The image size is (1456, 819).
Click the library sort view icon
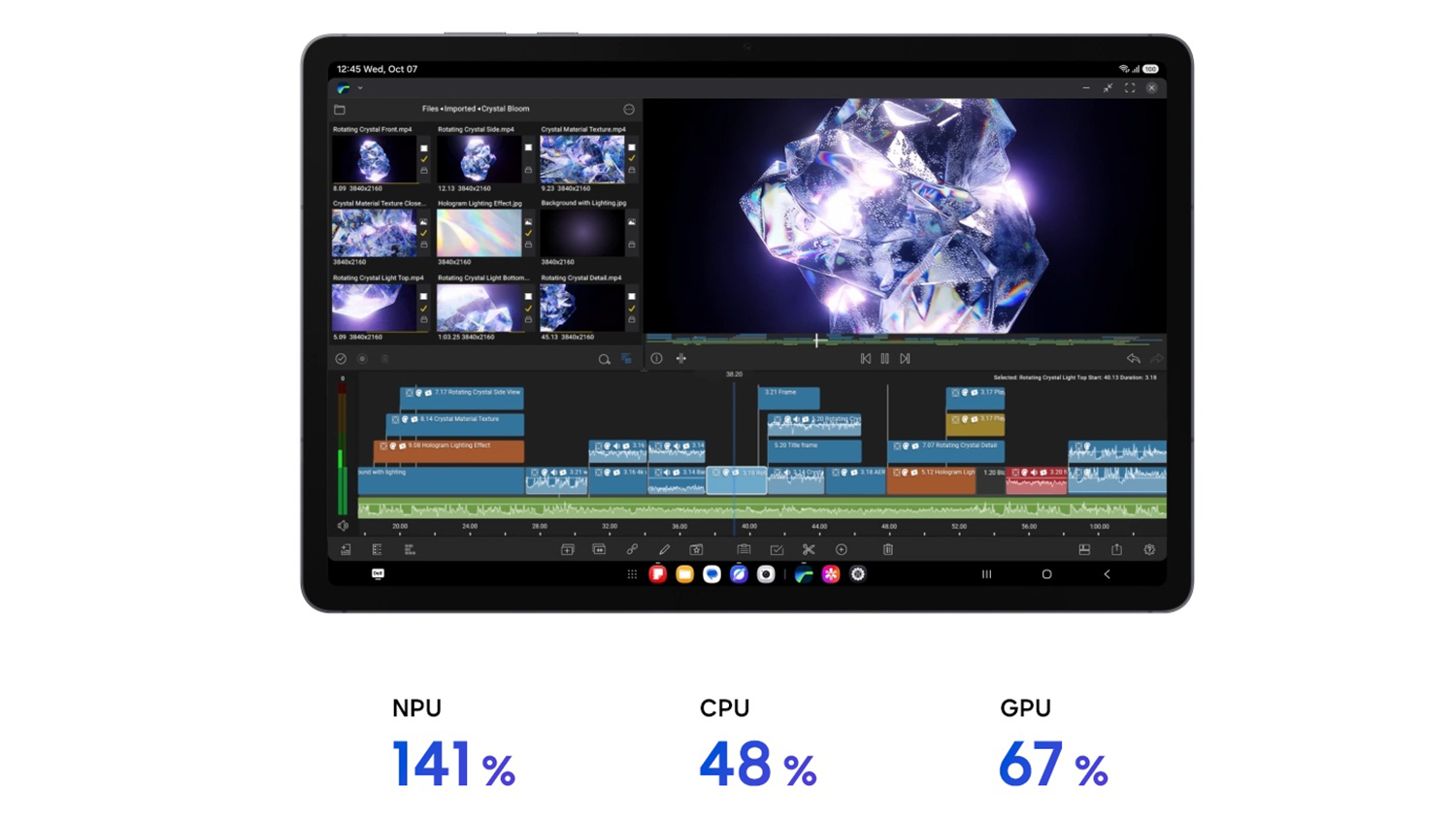(627, 359)
